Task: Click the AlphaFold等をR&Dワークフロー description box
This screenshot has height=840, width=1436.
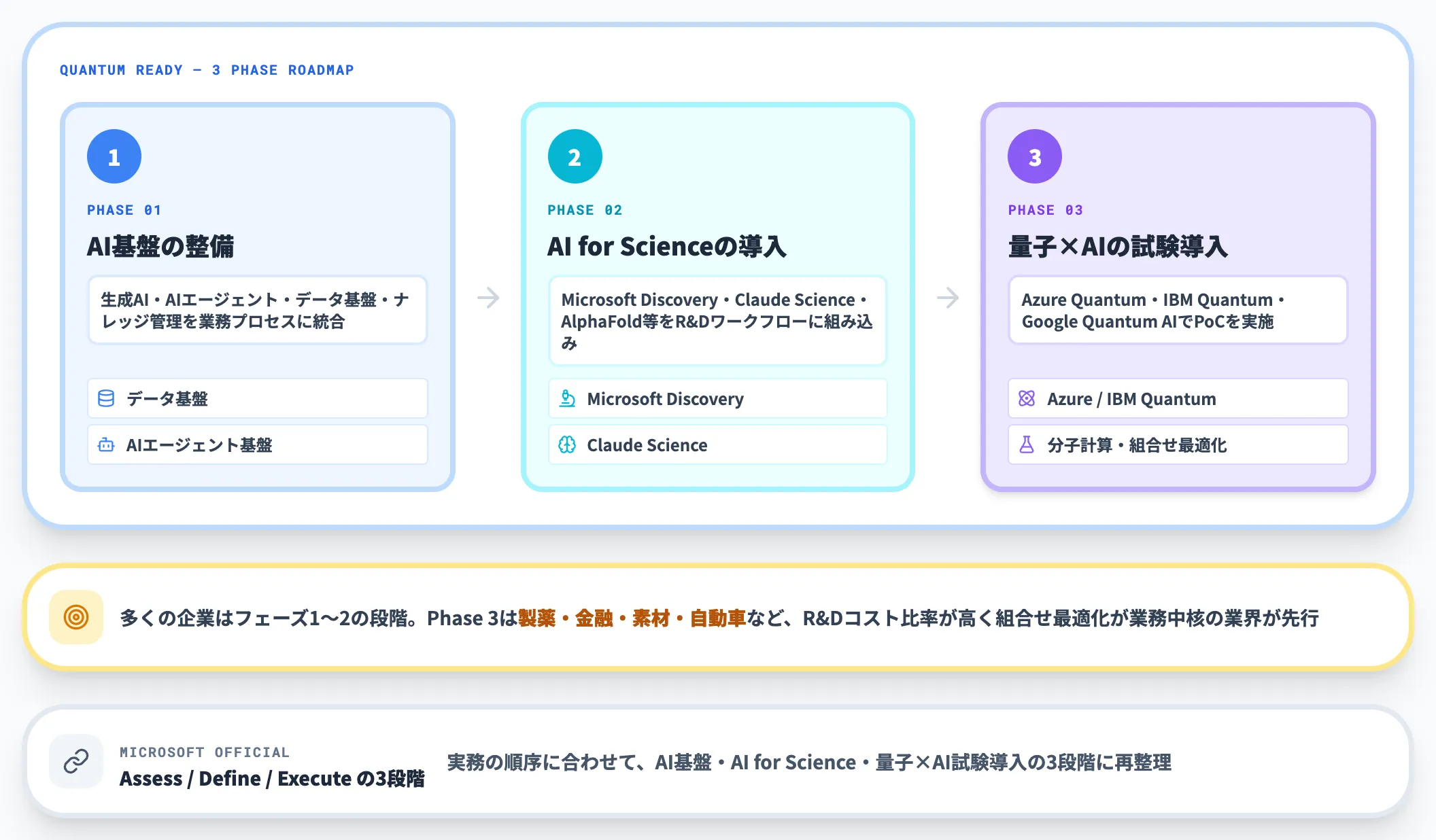Action: [717, 321]
